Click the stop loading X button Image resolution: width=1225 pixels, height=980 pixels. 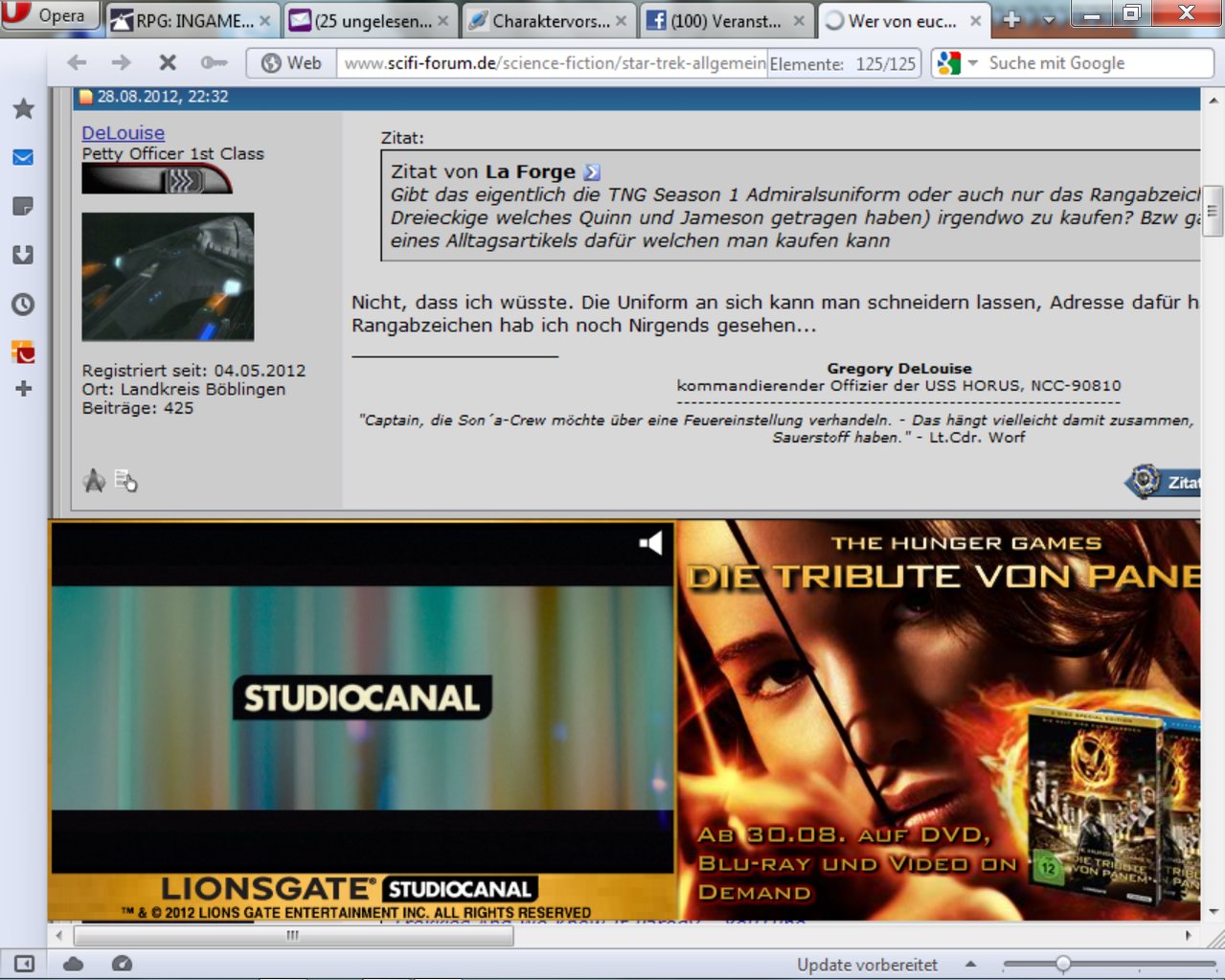coord(168,63)
